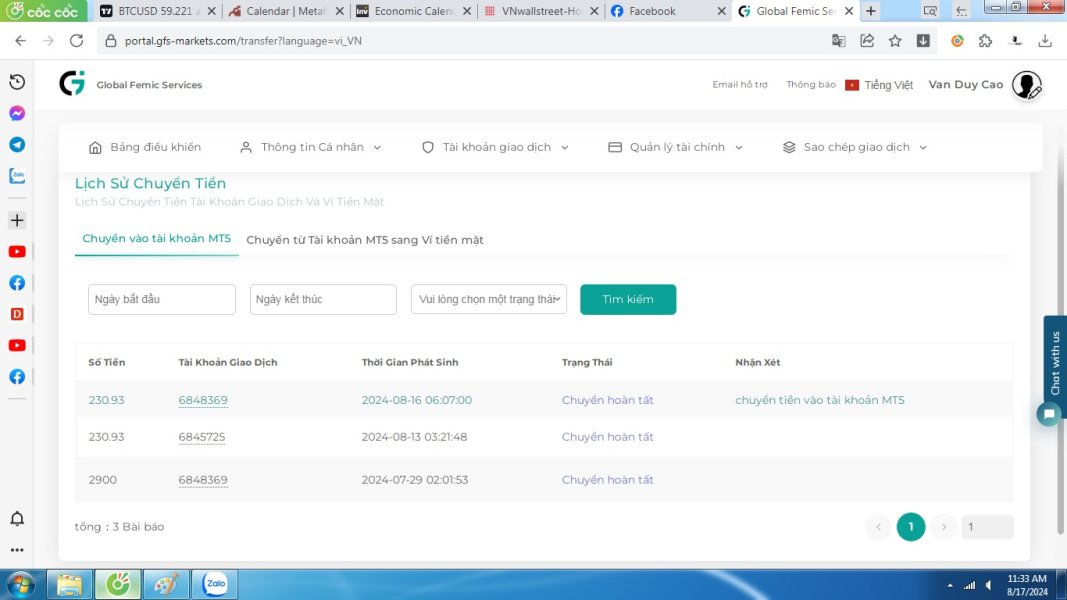Open the sidebar more options dots

pos(17,550)
